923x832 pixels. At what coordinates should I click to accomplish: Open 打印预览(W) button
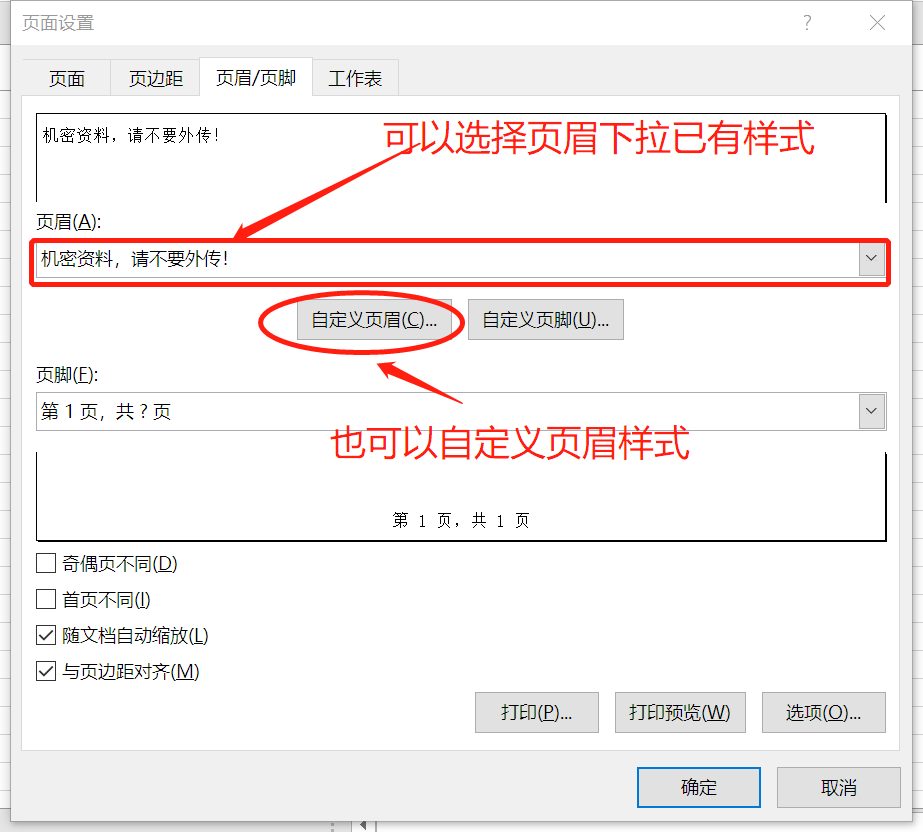[x=680, y=712]
